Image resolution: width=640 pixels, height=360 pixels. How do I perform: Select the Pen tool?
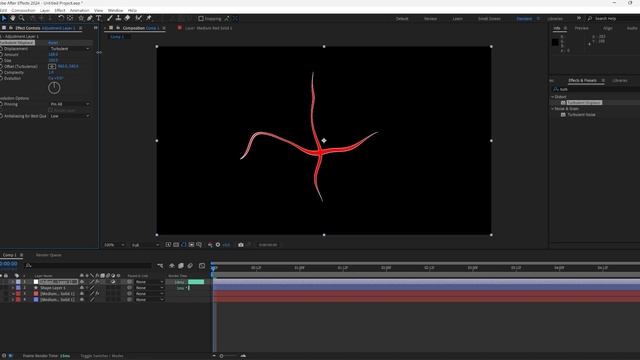90,18
